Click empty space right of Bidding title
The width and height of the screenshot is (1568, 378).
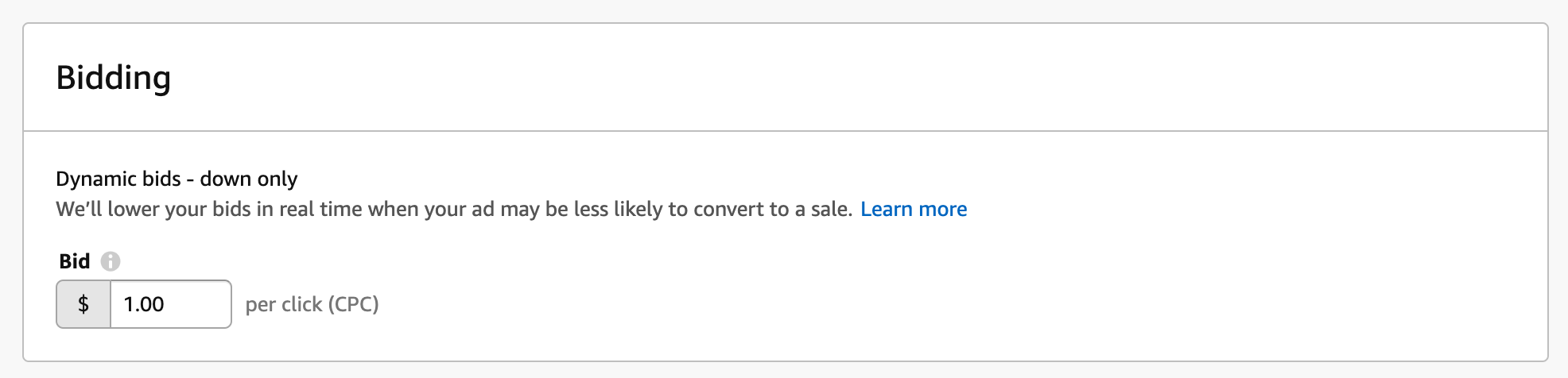pos(795,78)
